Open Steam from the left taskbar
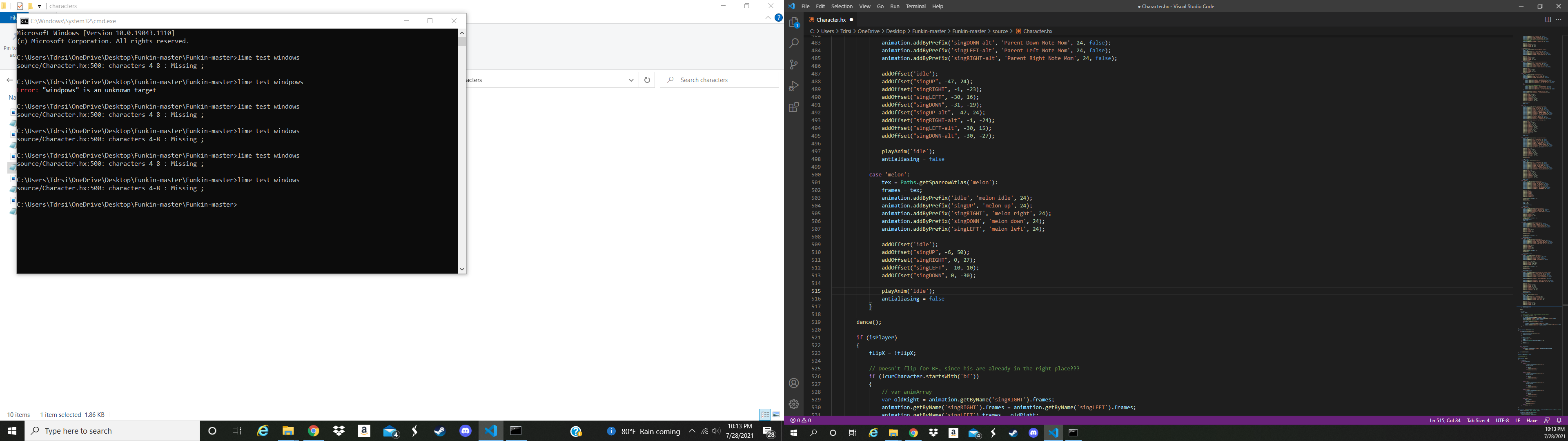This screenshot has width=1568, height=441. pos(440,431)
